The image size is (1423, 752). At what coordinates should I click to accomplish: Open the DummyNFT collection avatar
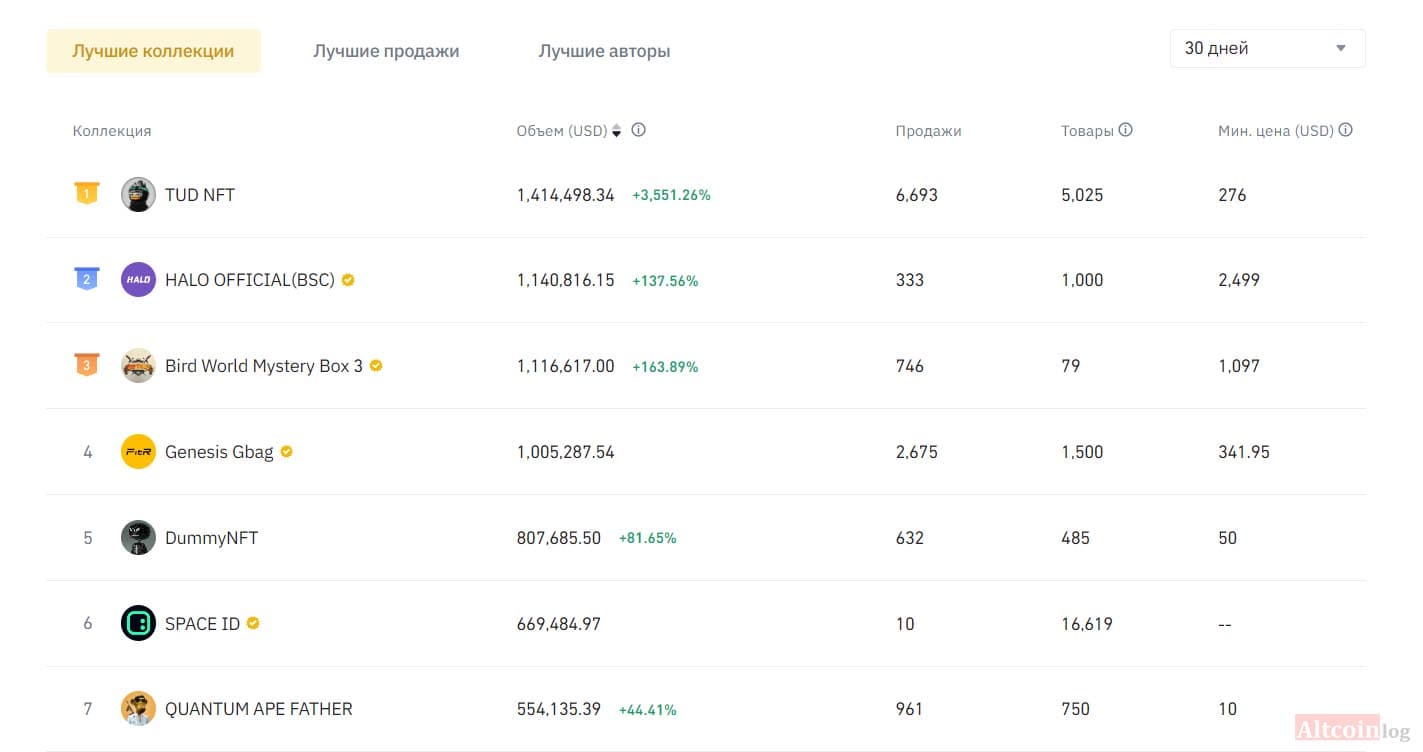coord(138,538)
